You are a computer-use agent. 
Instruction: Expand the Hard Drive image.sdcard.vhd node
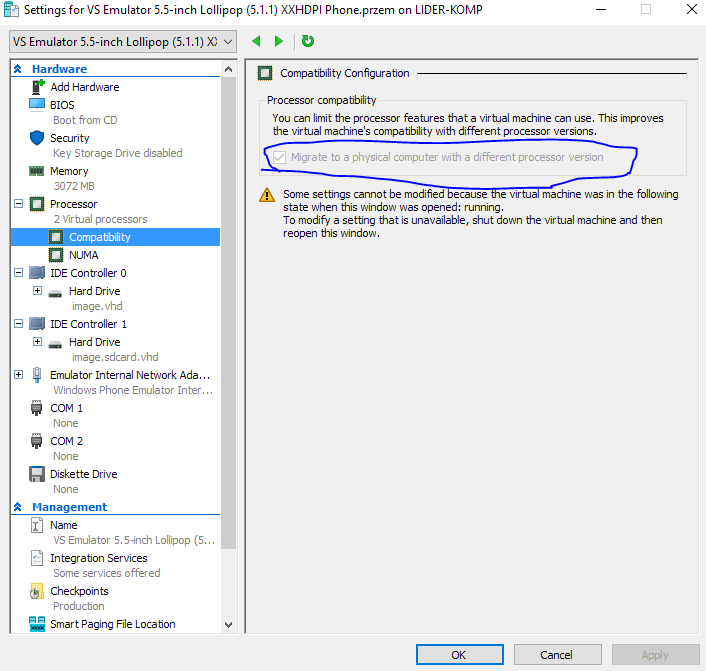pyautogui.click(x=37, y=342)
